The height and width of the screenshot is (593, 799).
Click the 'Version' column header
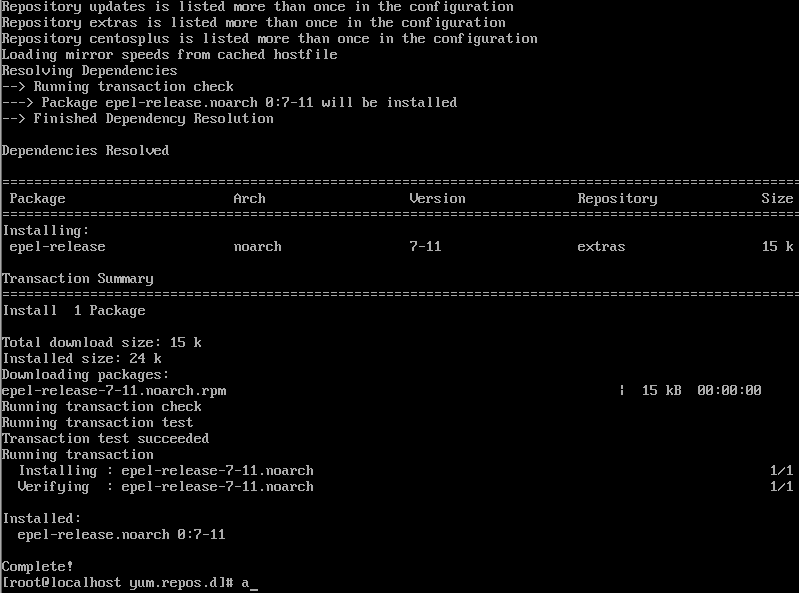point(437,199)
